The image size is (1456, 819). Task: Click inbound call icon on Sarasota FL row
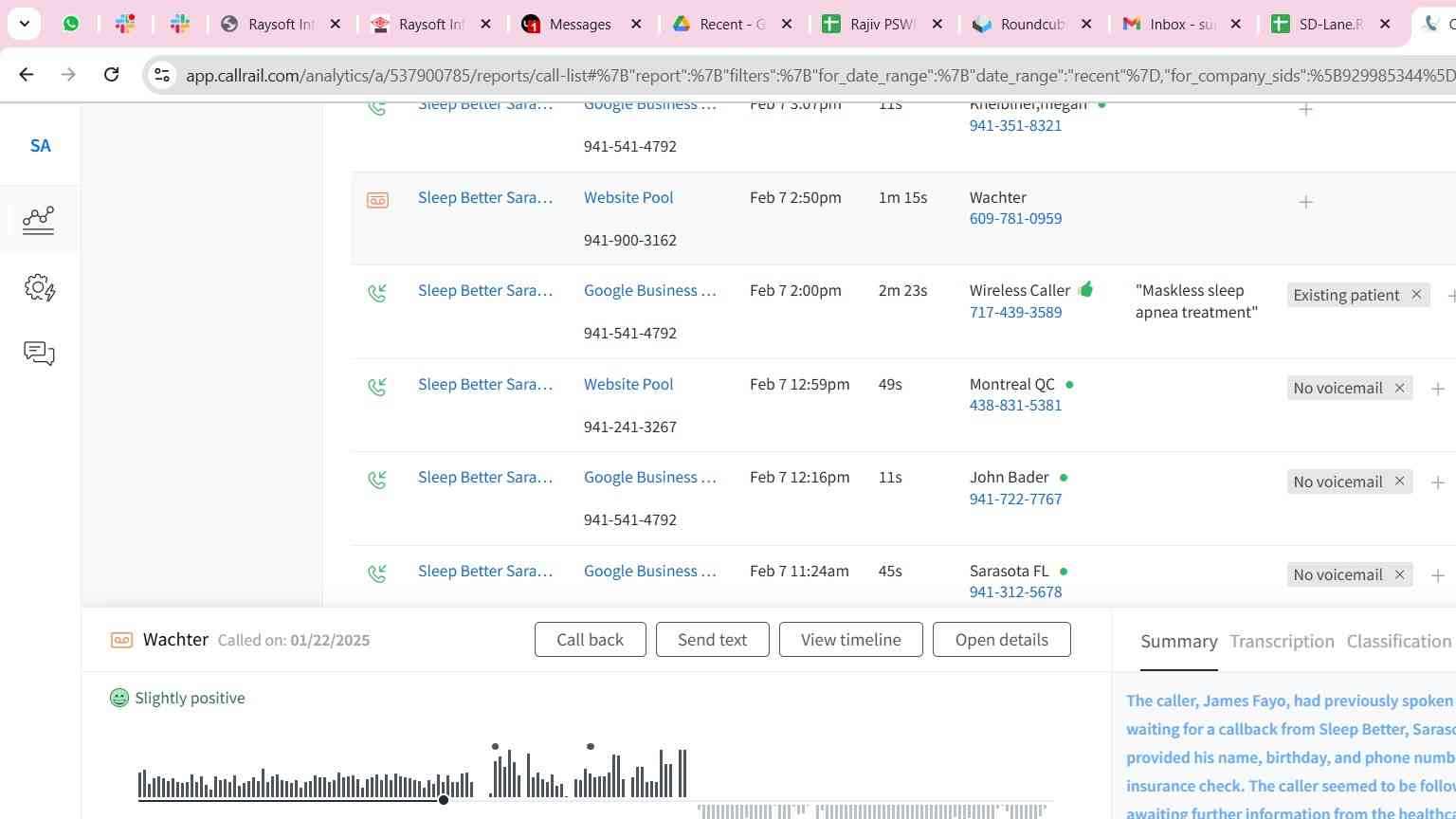pos(377,573)
